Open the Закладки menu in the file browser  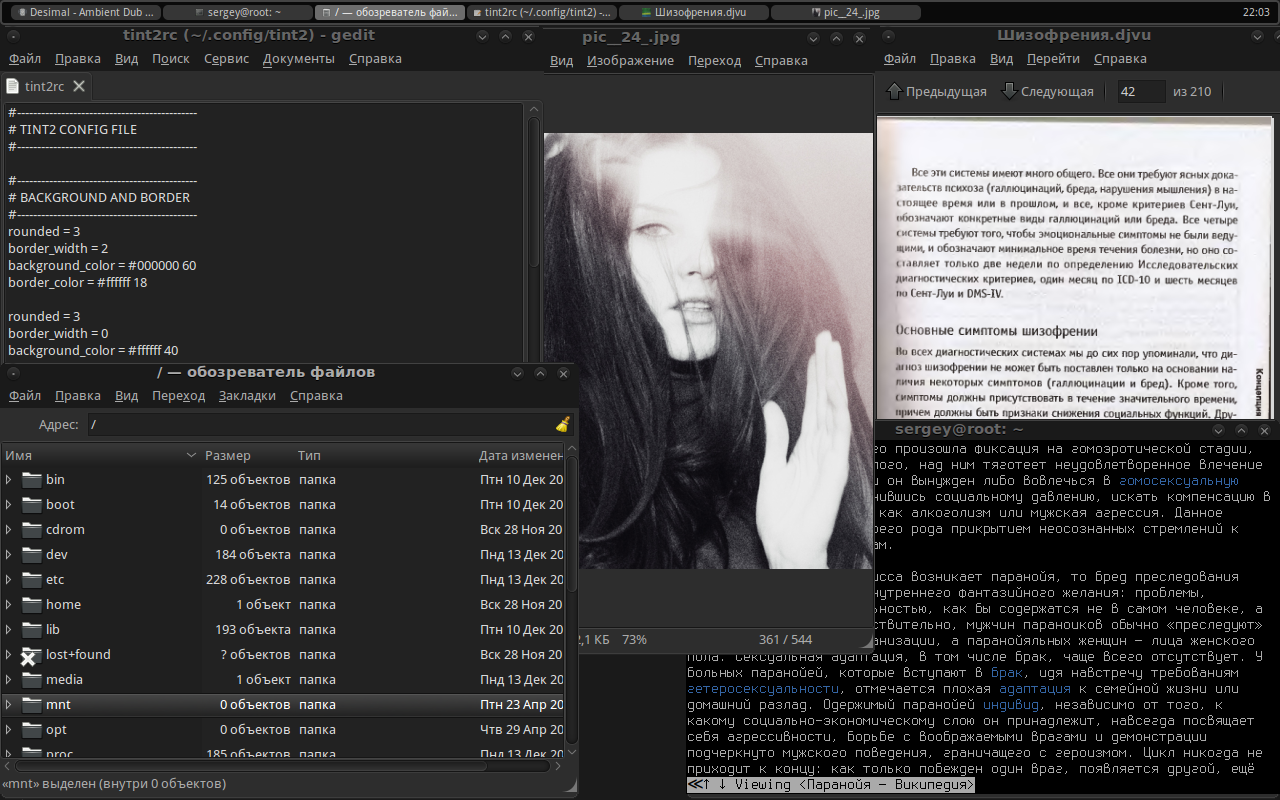click(247, 396)
